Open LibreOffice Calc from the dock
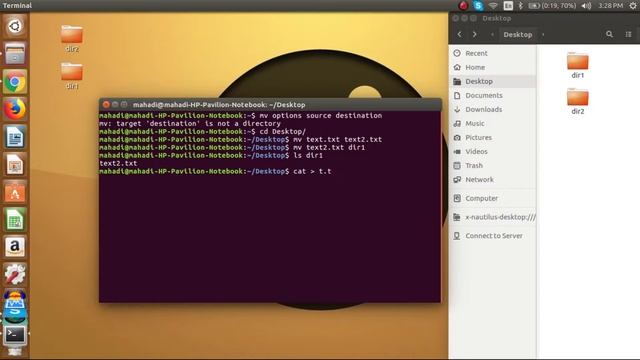640x360 pixels. (x=15, y=220)
